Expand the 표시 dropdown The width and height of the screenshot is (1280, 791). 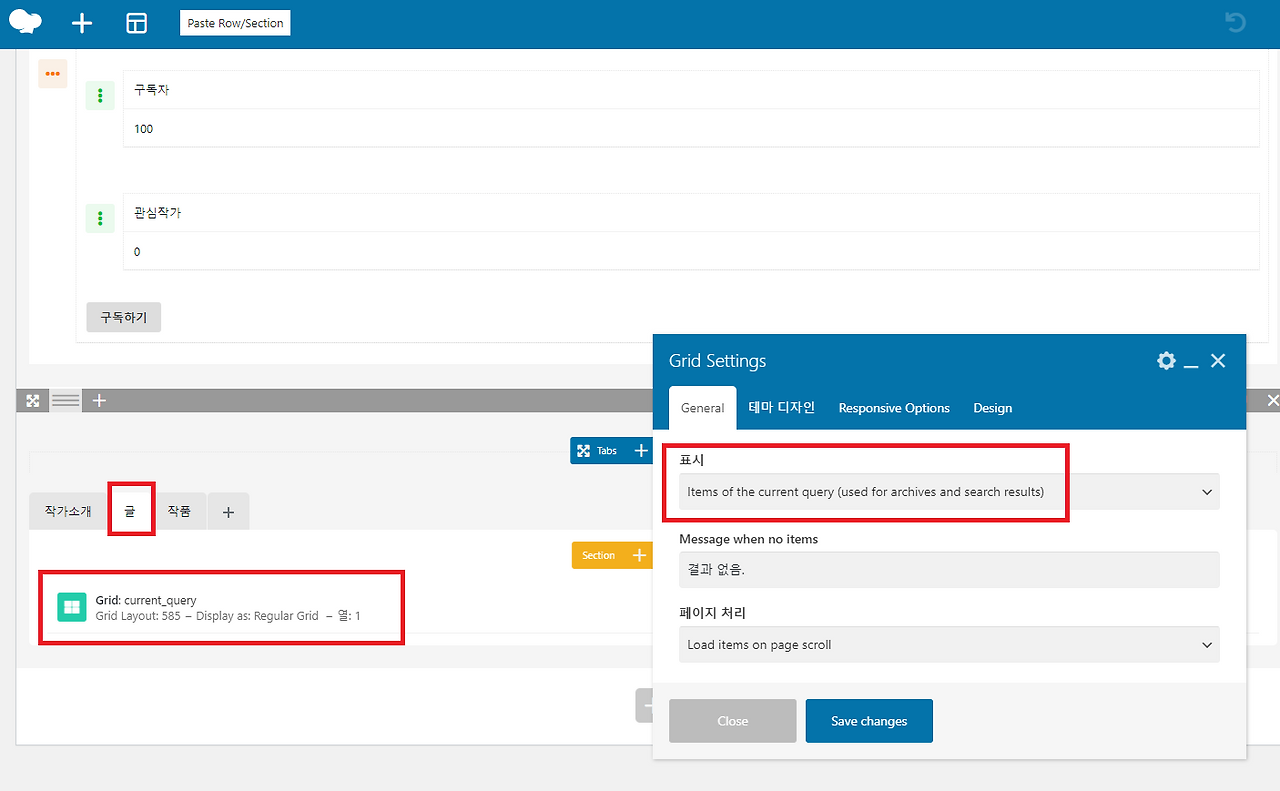click(949, 492)
